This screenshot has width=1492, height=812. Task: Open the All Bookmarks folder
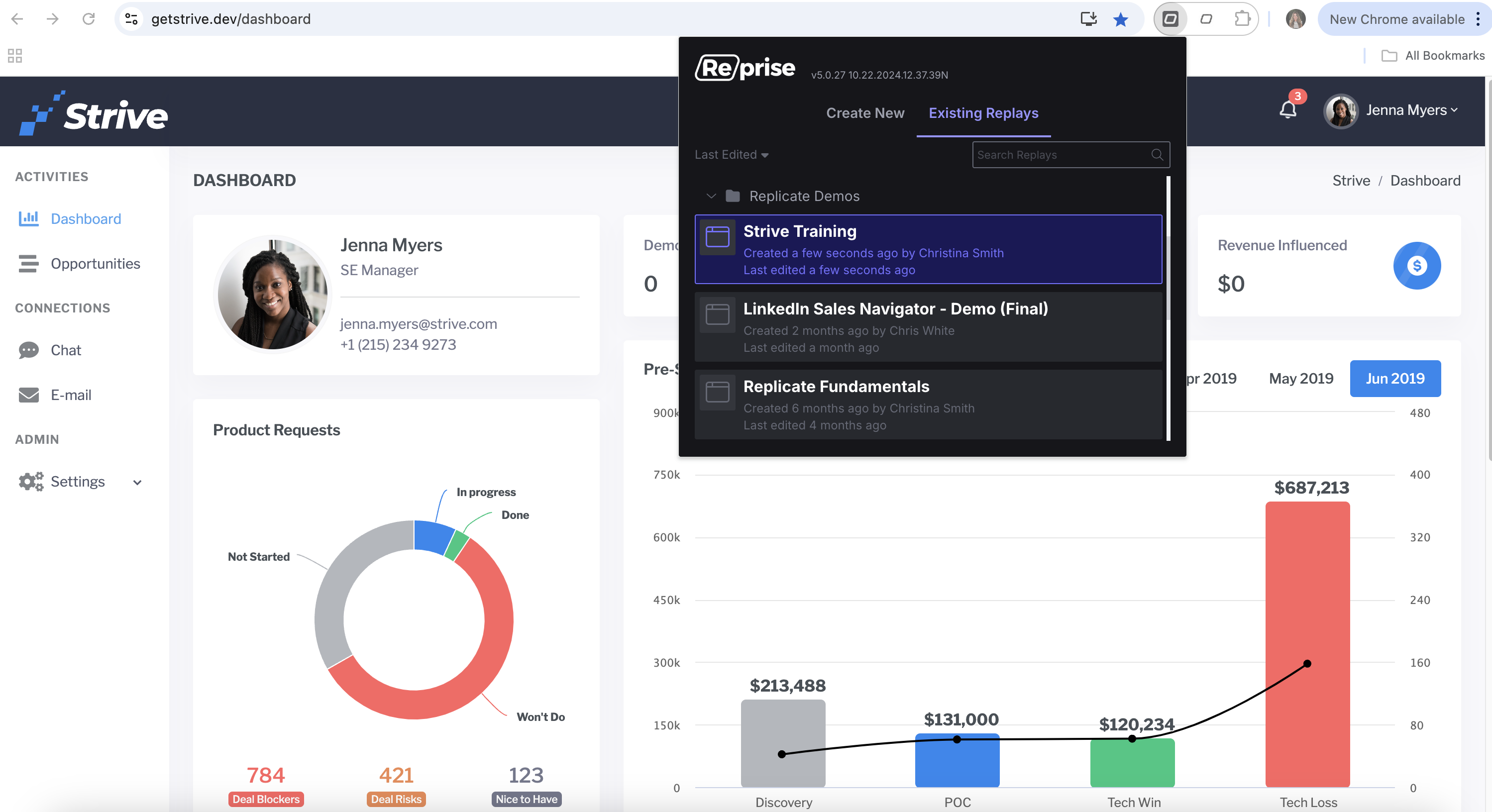point(1433,56)
